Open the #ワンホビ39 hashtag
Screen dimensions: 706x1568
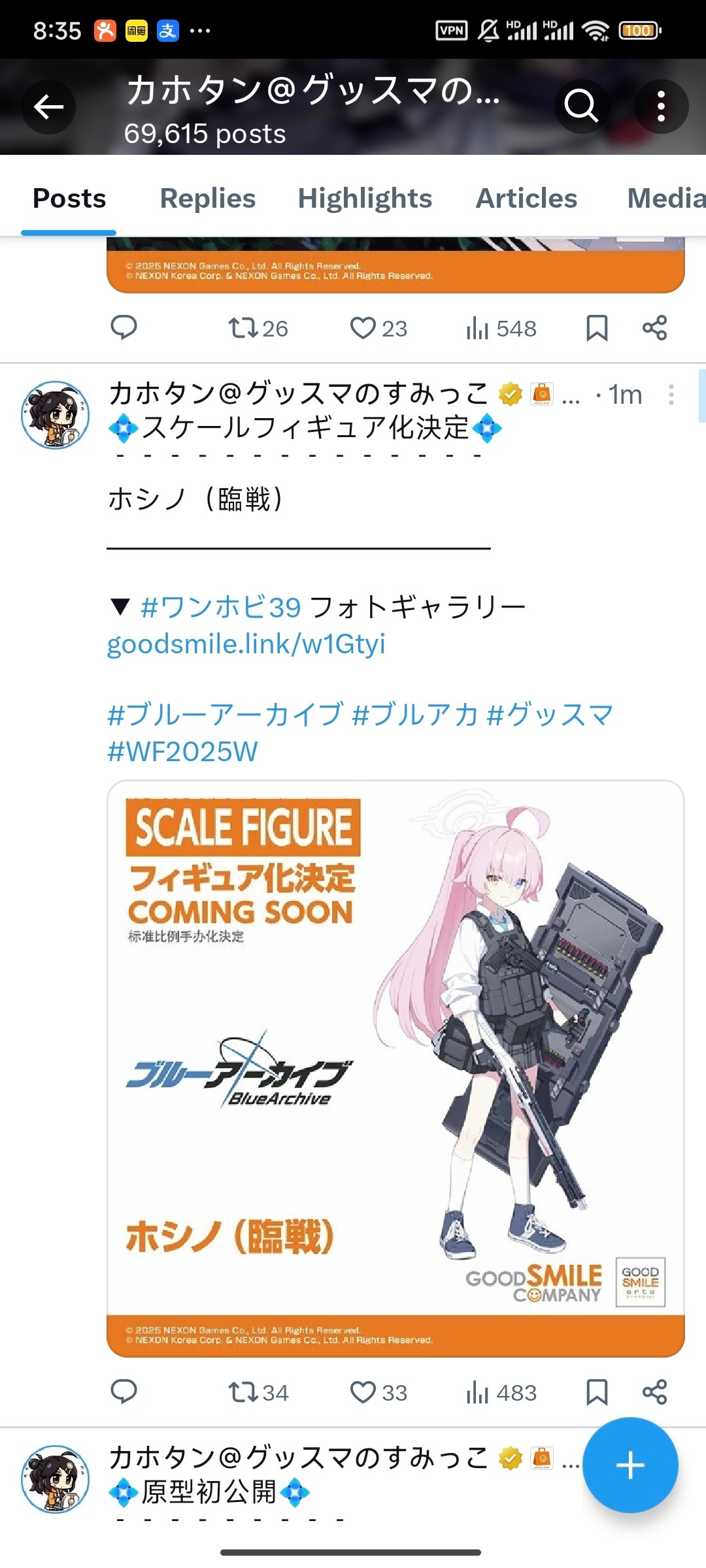point(221,608)
